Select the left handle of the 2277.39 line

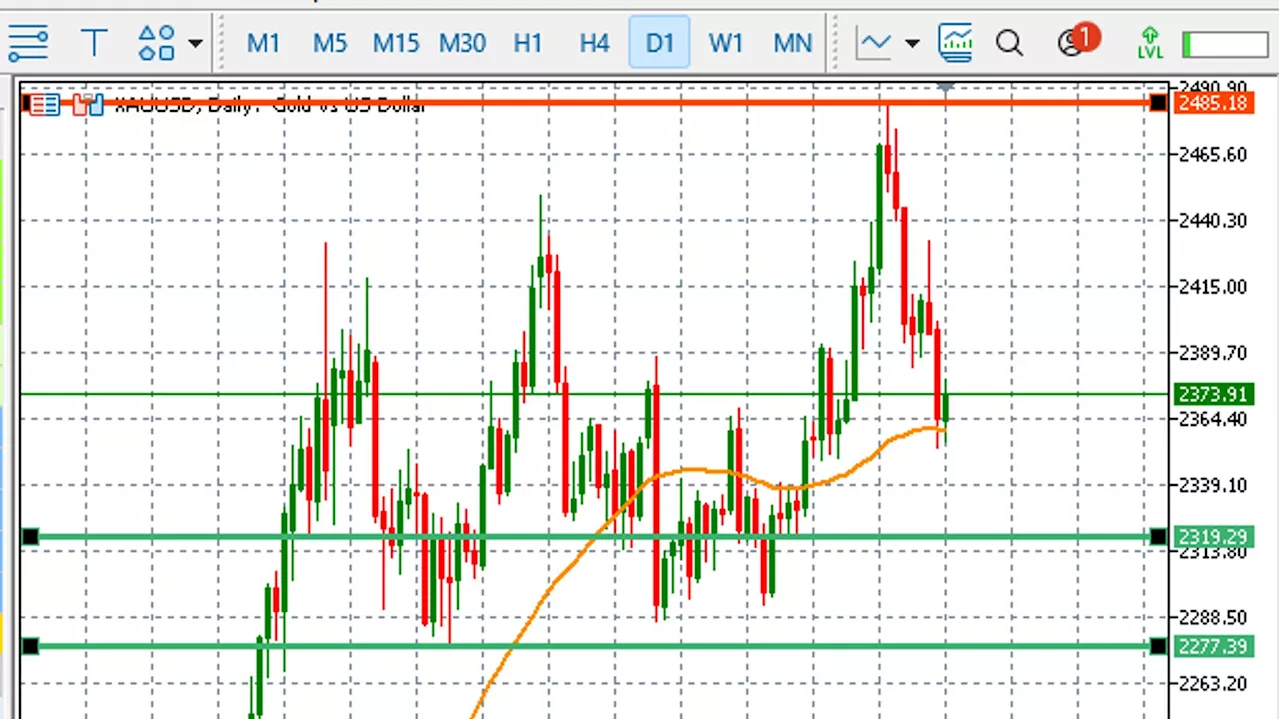pyautogui.click(x=30, y=646)
